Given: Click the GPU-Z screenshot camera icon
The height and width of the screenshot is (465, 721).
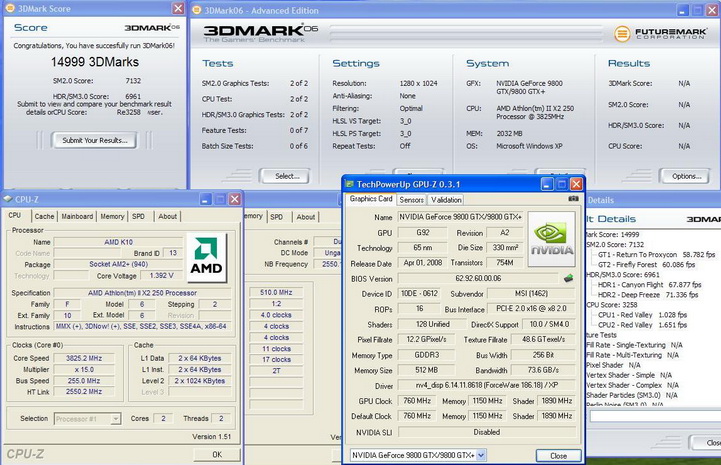Looking at the screenshot, I should pyautogui.click(x=573, y=199).
